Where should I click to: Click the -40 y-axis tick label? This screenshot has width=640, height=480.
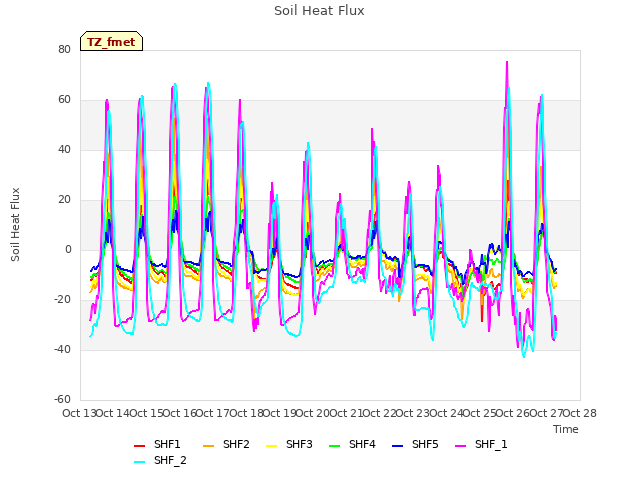pyautogui.click(x=63, y=349)
